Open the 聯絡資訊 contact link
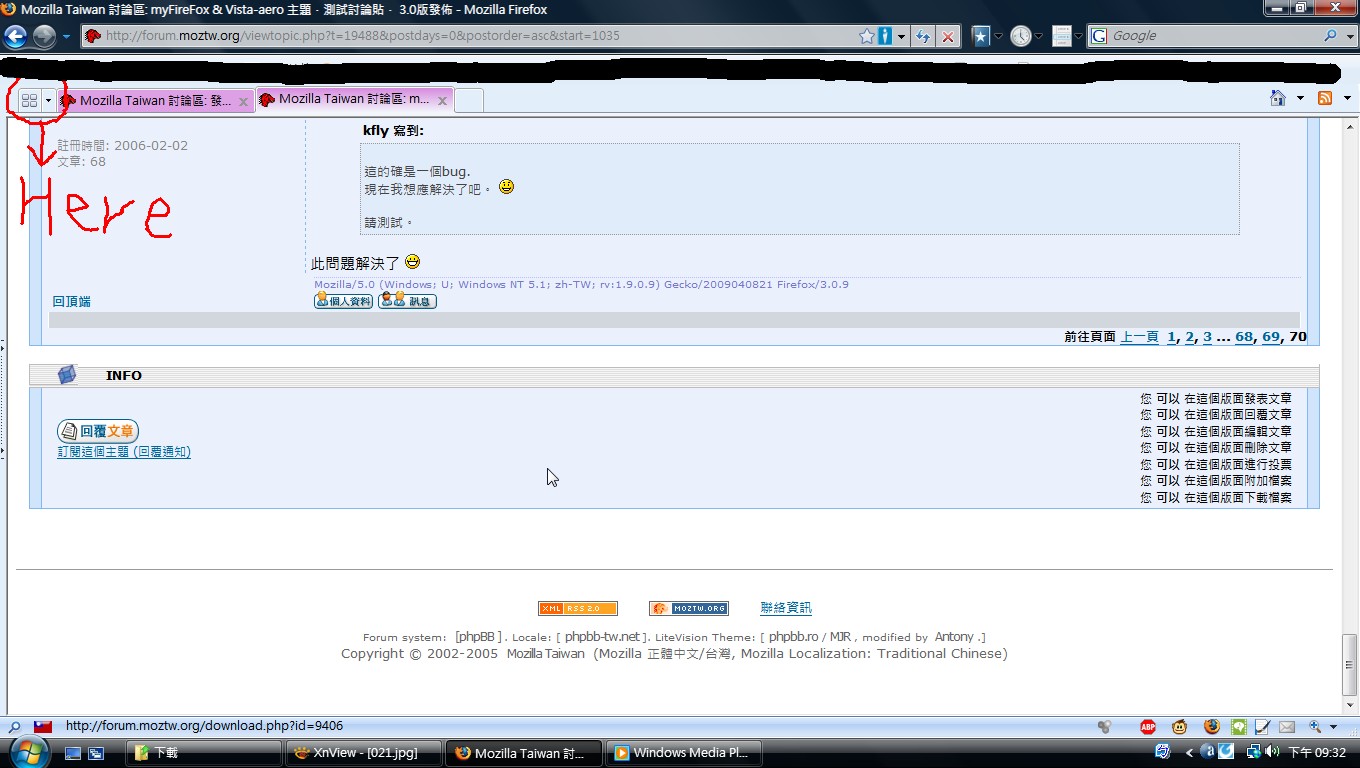 pos(786,608)
